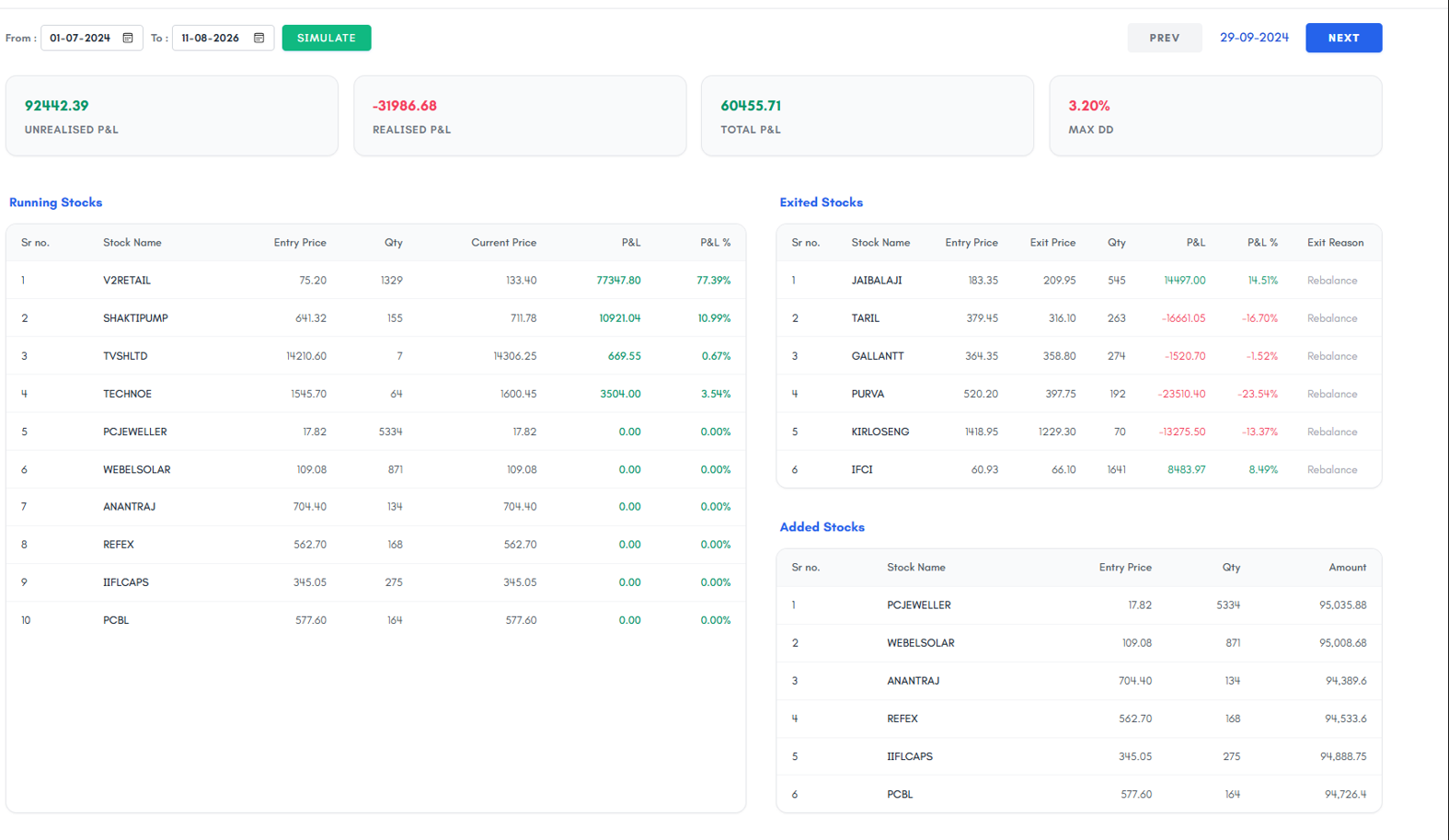The height and width of the screenshot is (840, 1449).
Task: Go to previous date with PREV
Action: pyautogui.click(x=1165, y=38)
